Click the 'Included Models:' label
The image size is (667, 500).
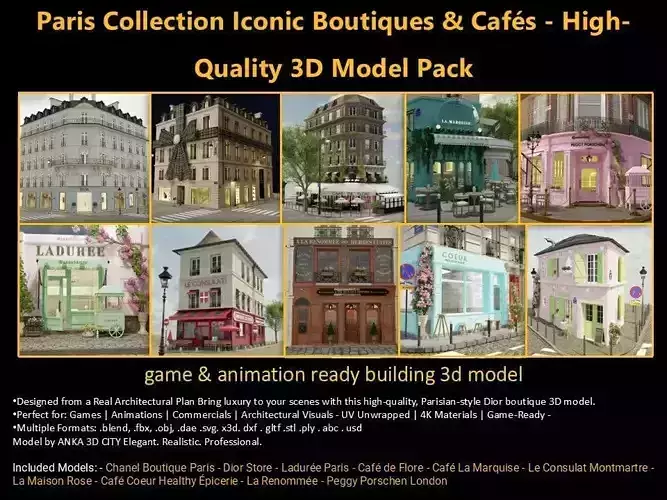click(x=55, y=468)
